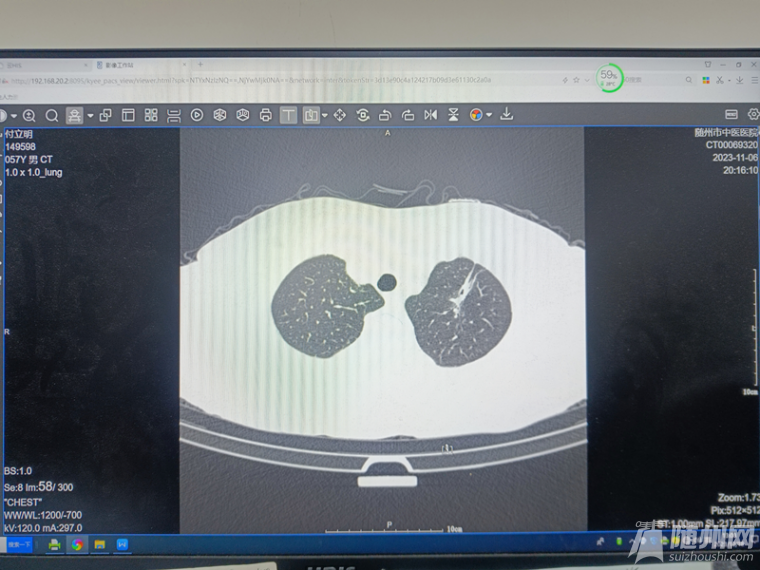Click the 'Zoom:1.73' overlay text

(x=738, y=498)
